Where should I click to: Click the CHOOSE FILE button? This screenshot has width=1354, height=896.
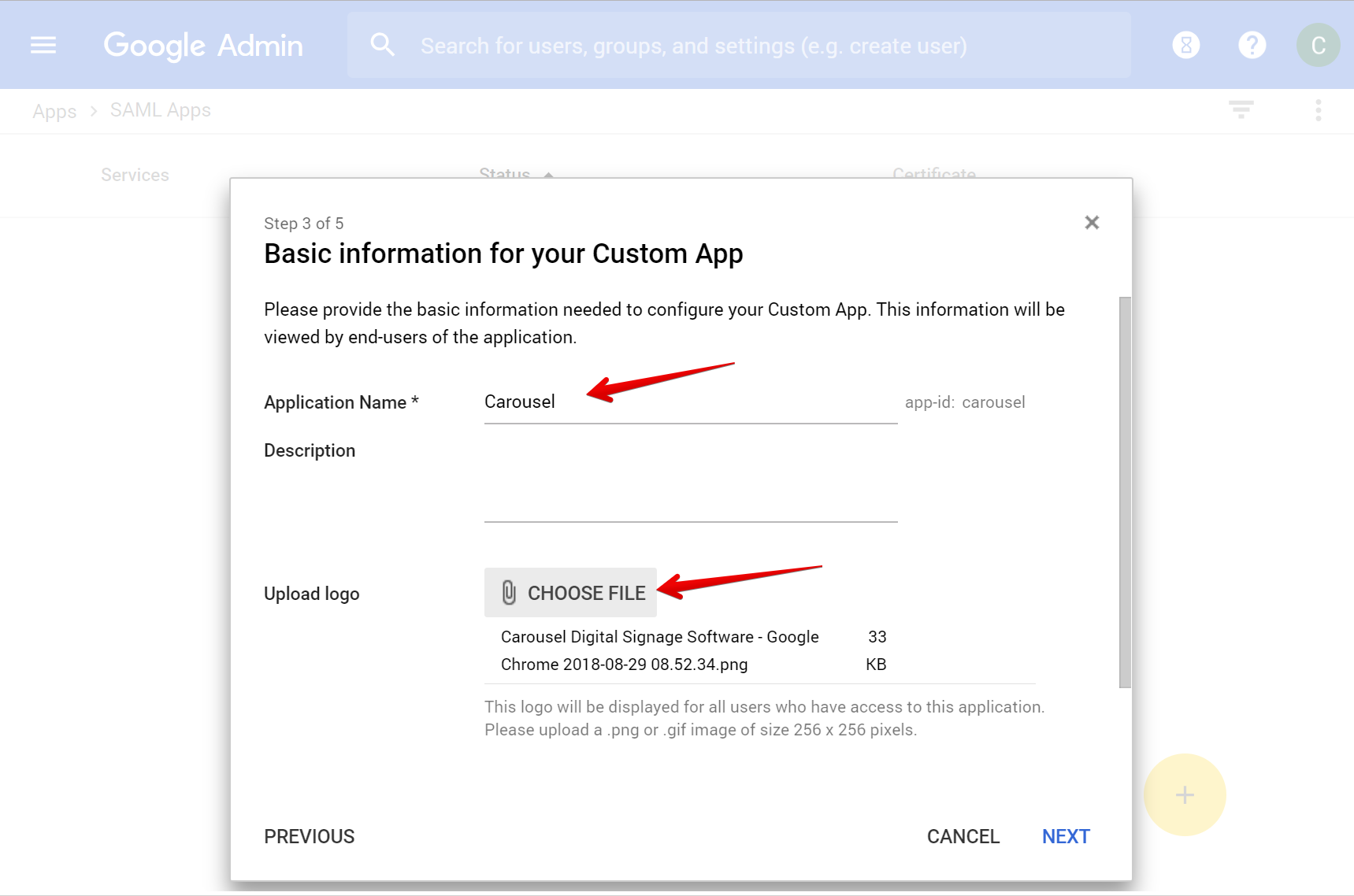point(570,592)
